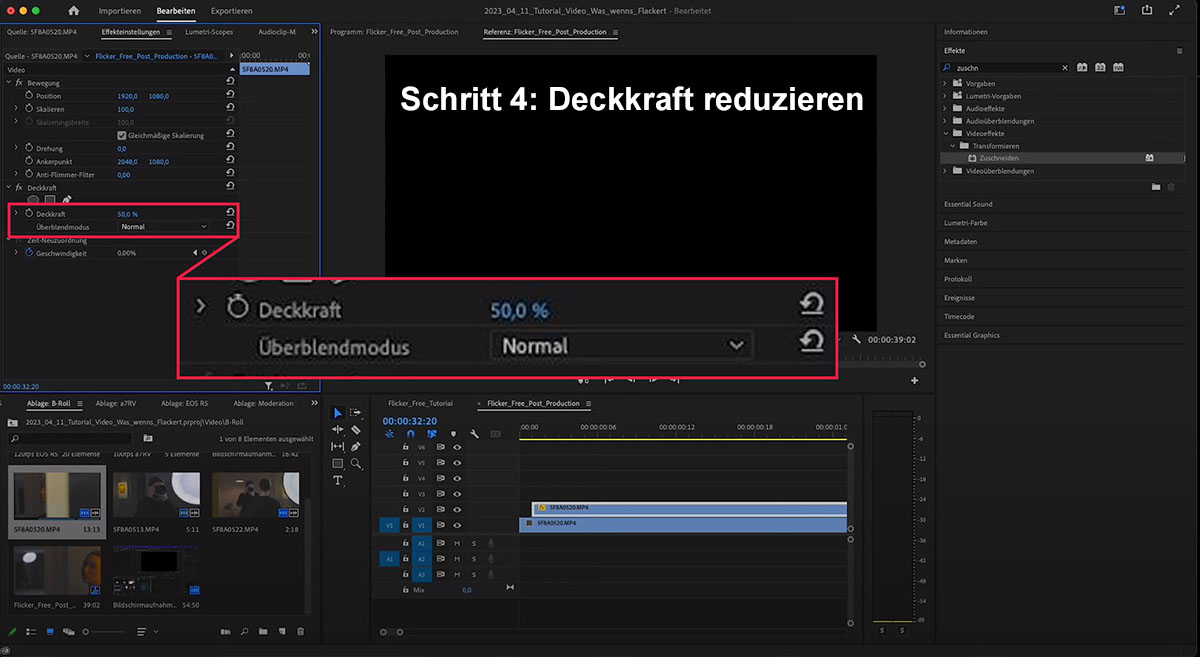Select the Track Select Forward tool
Screen dimensions: 1200x657
coord(355,412)
